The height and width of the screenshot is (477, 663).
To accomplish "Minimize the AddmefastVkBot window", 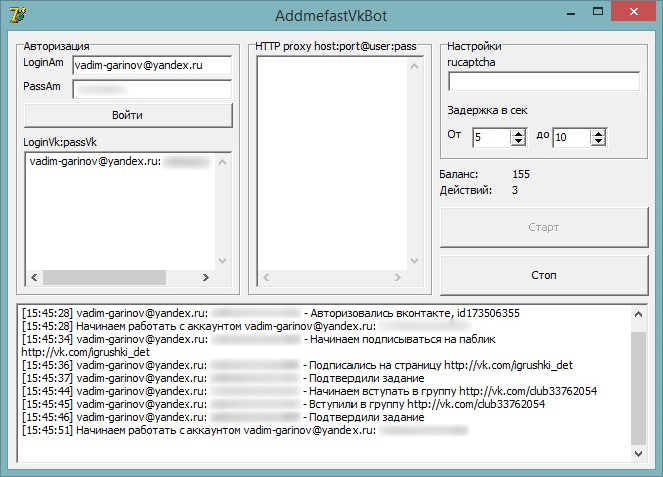I will [571, 13].
